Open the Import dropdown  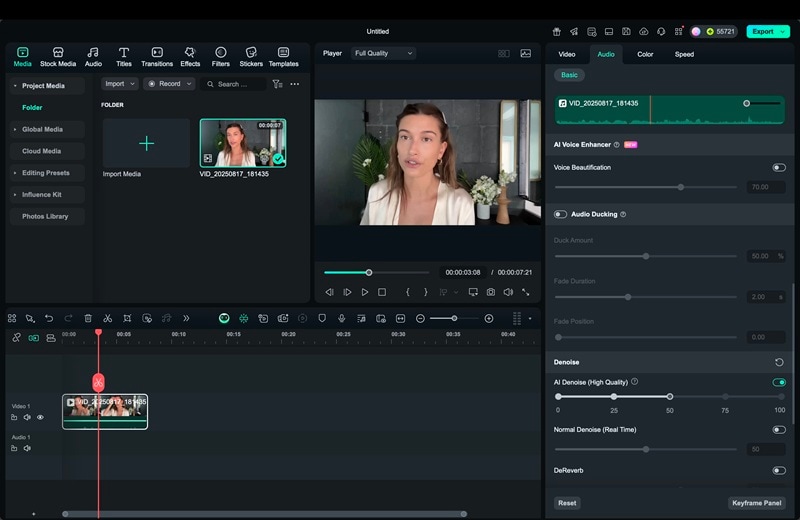(x=119, y=84)
